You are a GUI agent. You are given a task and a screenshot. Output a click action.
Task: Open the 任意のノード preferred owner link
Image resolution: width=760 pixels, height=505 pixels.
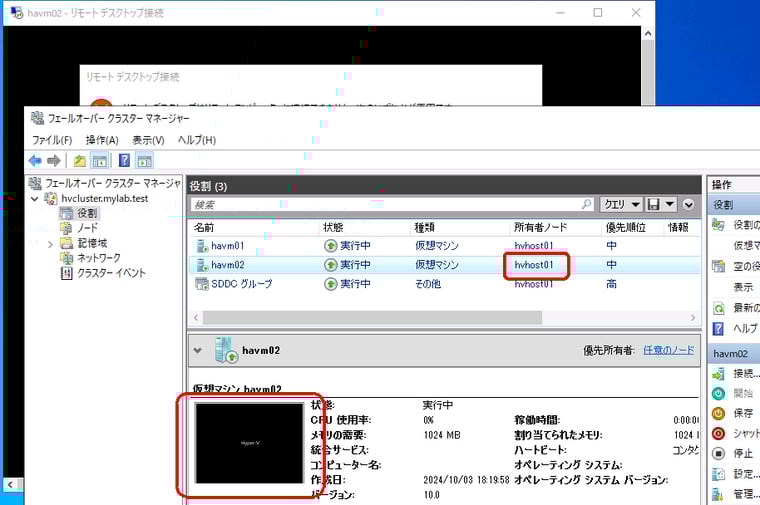[x=668, y=350]
